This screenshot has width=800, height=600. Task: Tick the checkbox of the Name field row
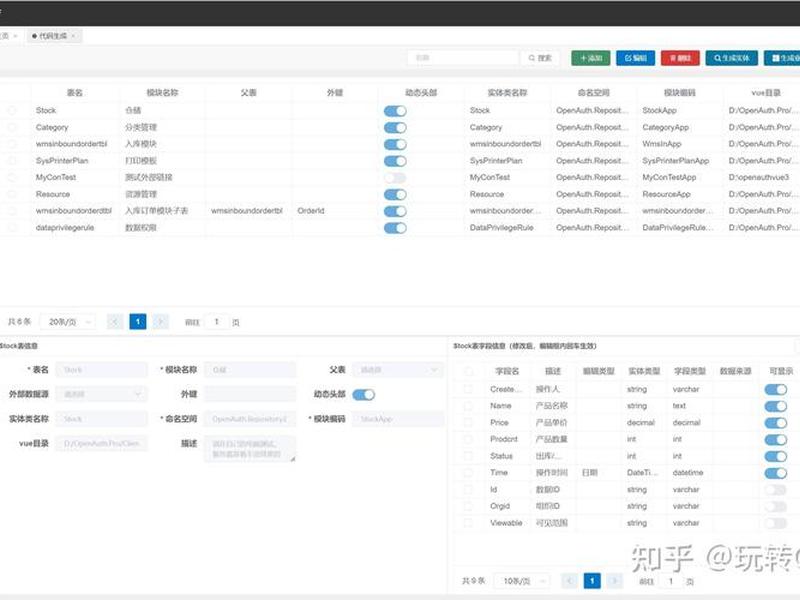(468, 406)
